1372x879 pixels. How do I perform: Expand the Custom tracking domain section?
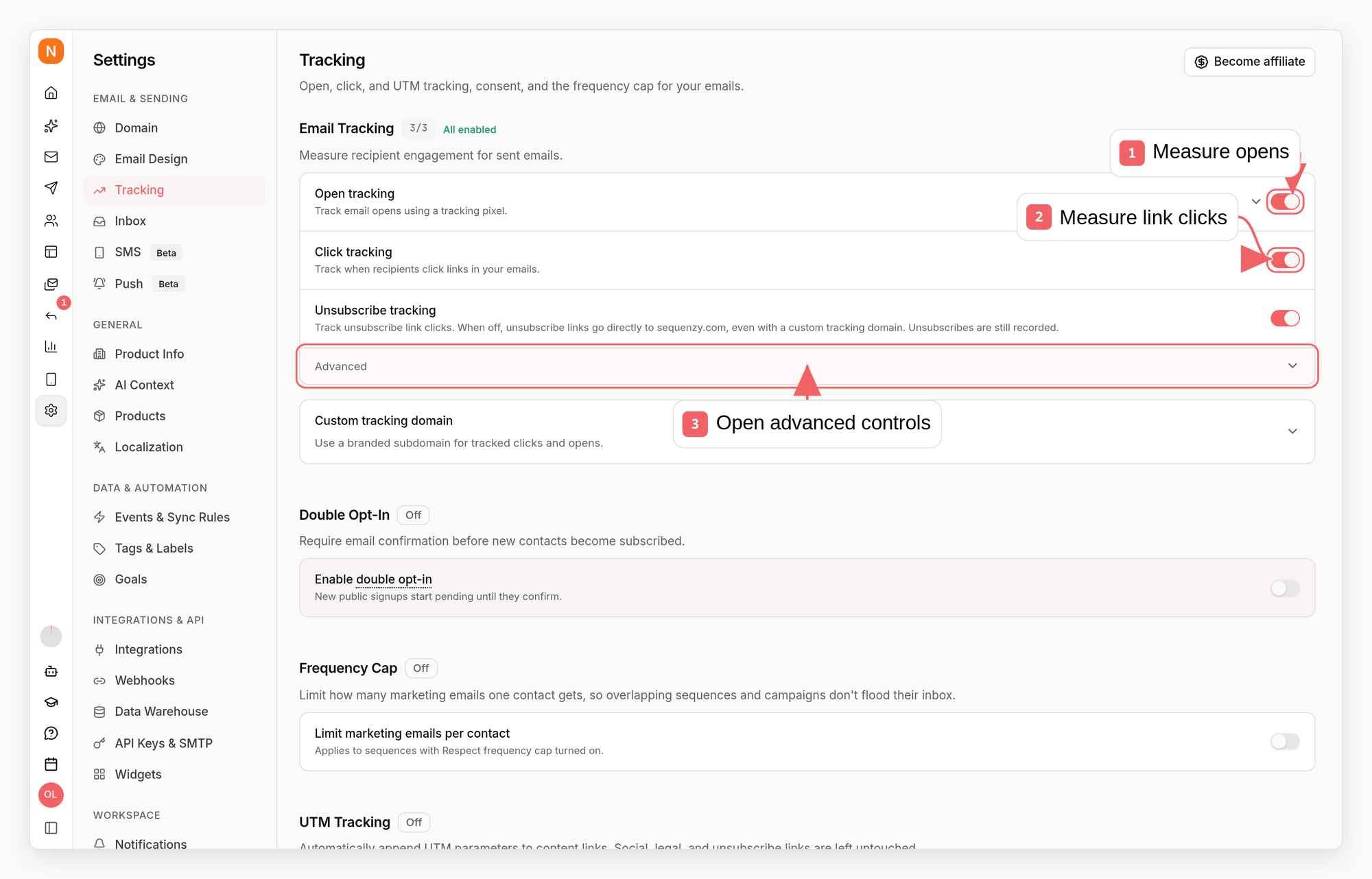(x=807, y=432)
